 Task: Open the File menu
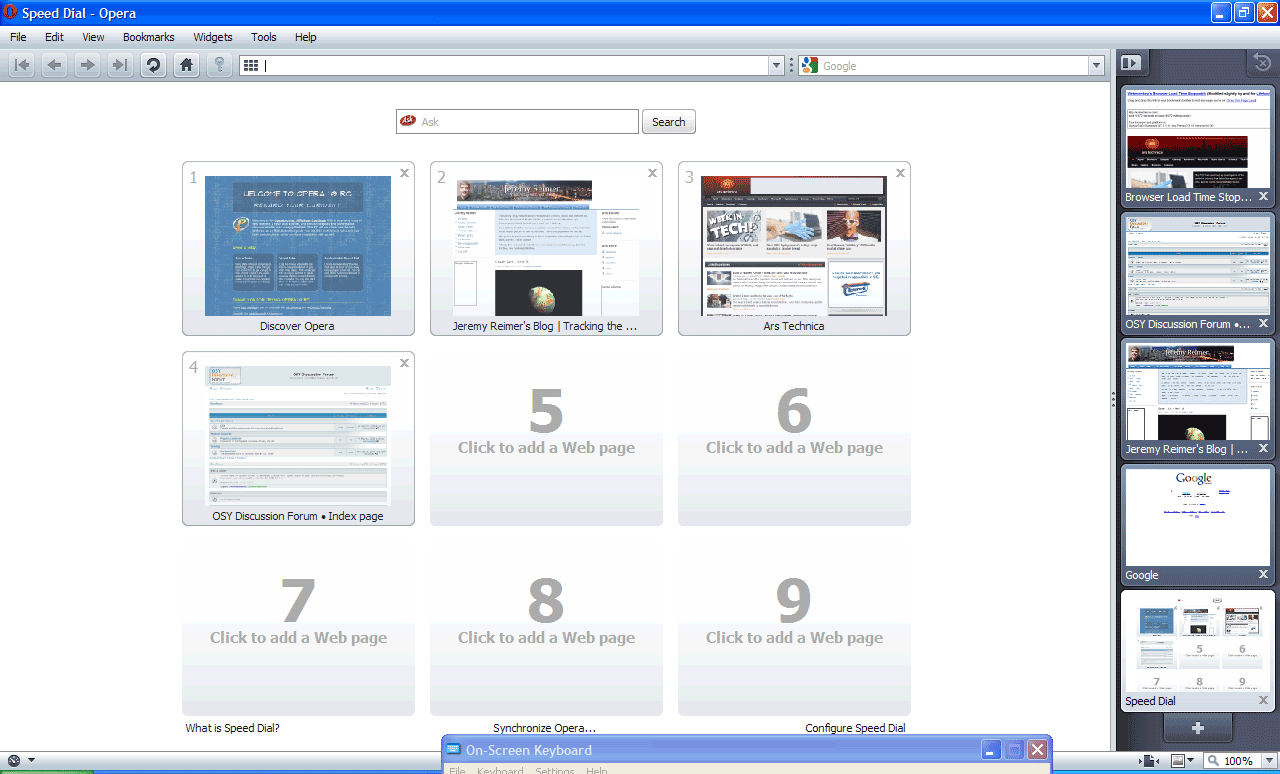pos(18,37)
